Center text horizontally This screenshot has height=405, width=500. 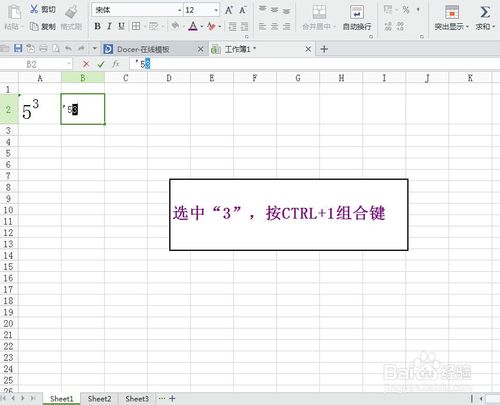[274, 26]
